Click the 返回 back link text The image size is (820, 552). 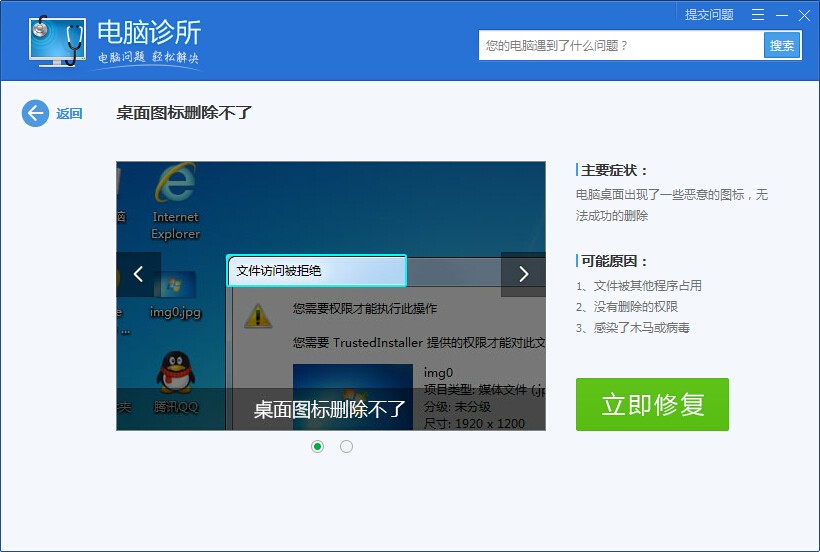pyautogui.click(x=70, y=113)
